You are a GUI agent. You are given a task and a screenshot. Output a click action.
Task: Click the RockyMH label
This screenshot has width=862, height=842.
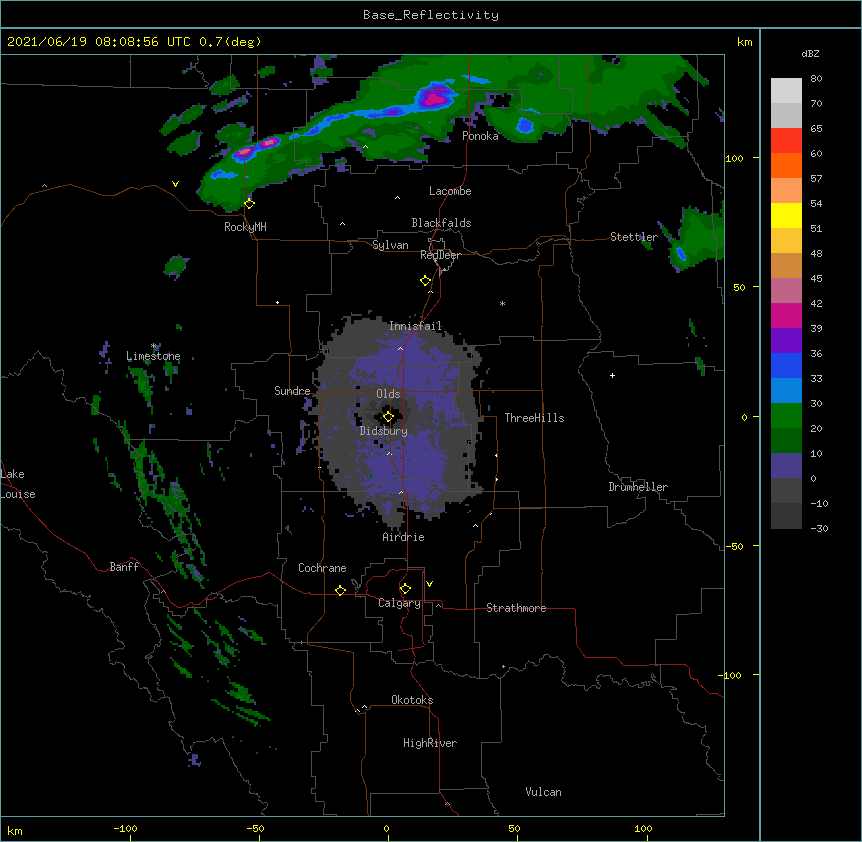tap(245, 227)
